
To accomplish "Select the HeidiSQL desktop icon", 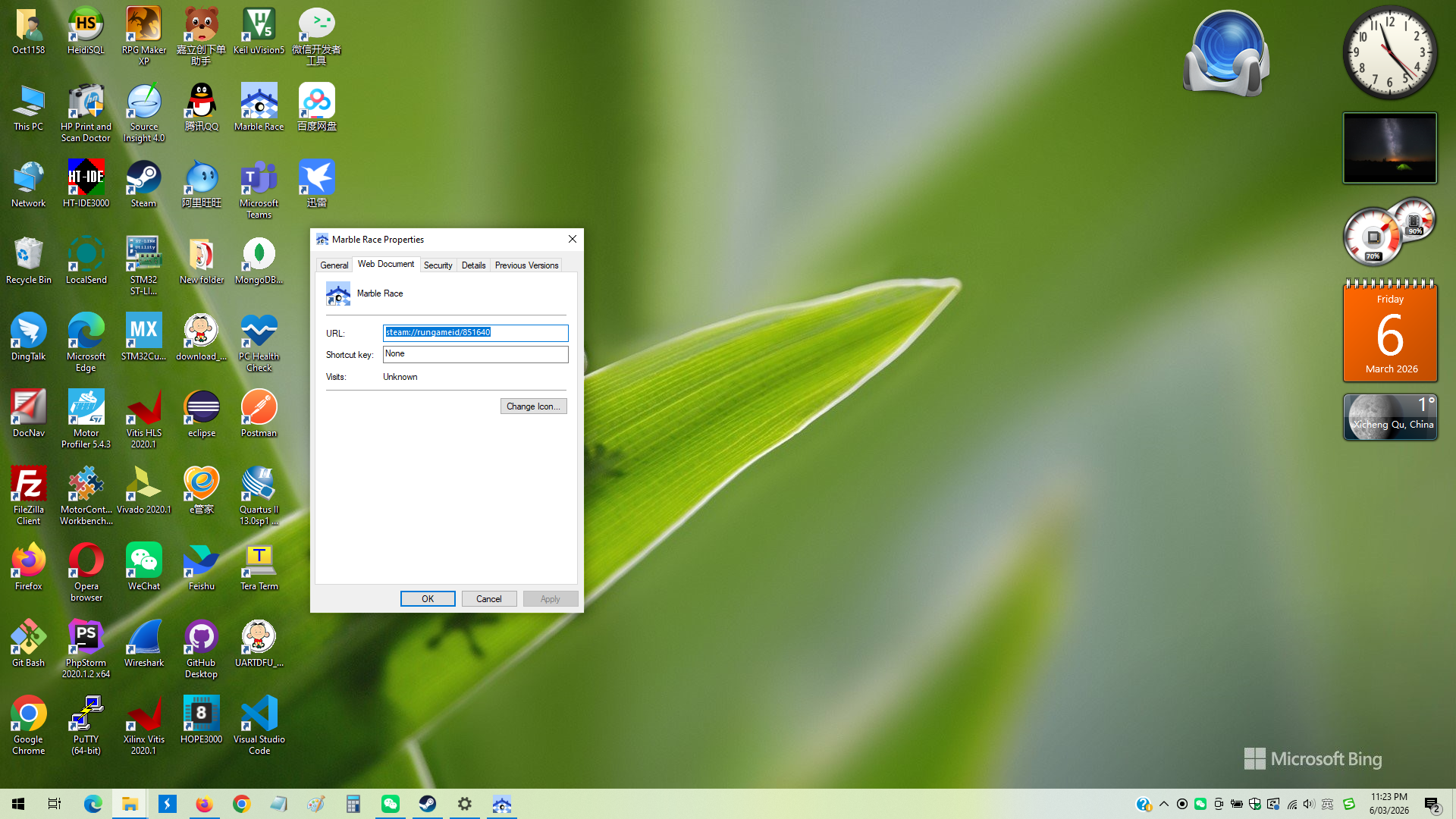I will (86, 30).
